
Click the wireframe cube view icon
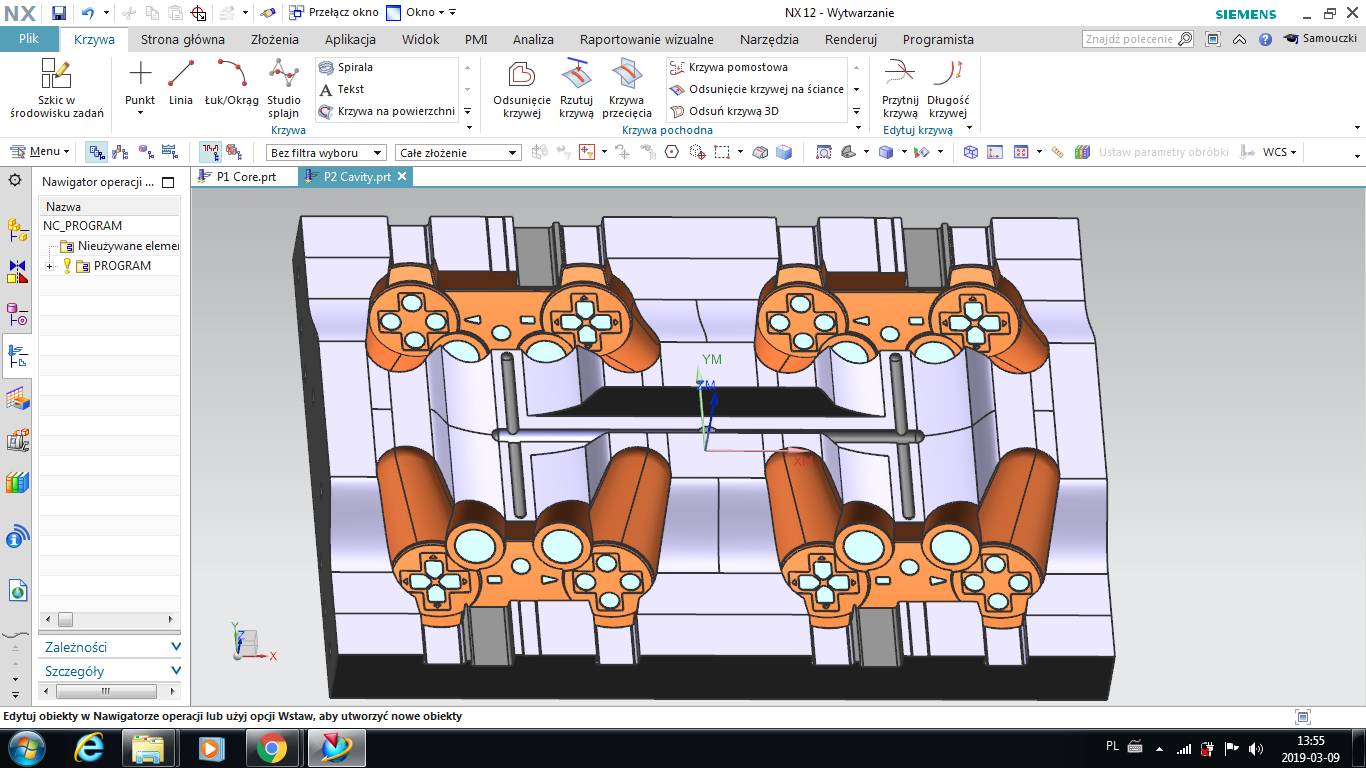[x=970, y=152]
